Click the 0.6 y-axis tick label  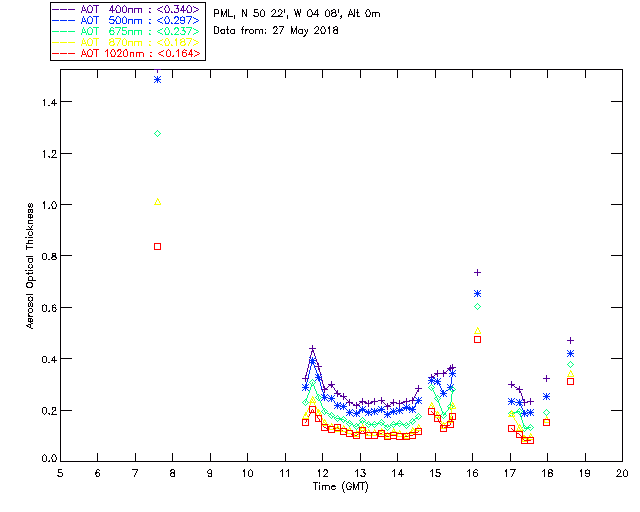(x=49, y=308)
